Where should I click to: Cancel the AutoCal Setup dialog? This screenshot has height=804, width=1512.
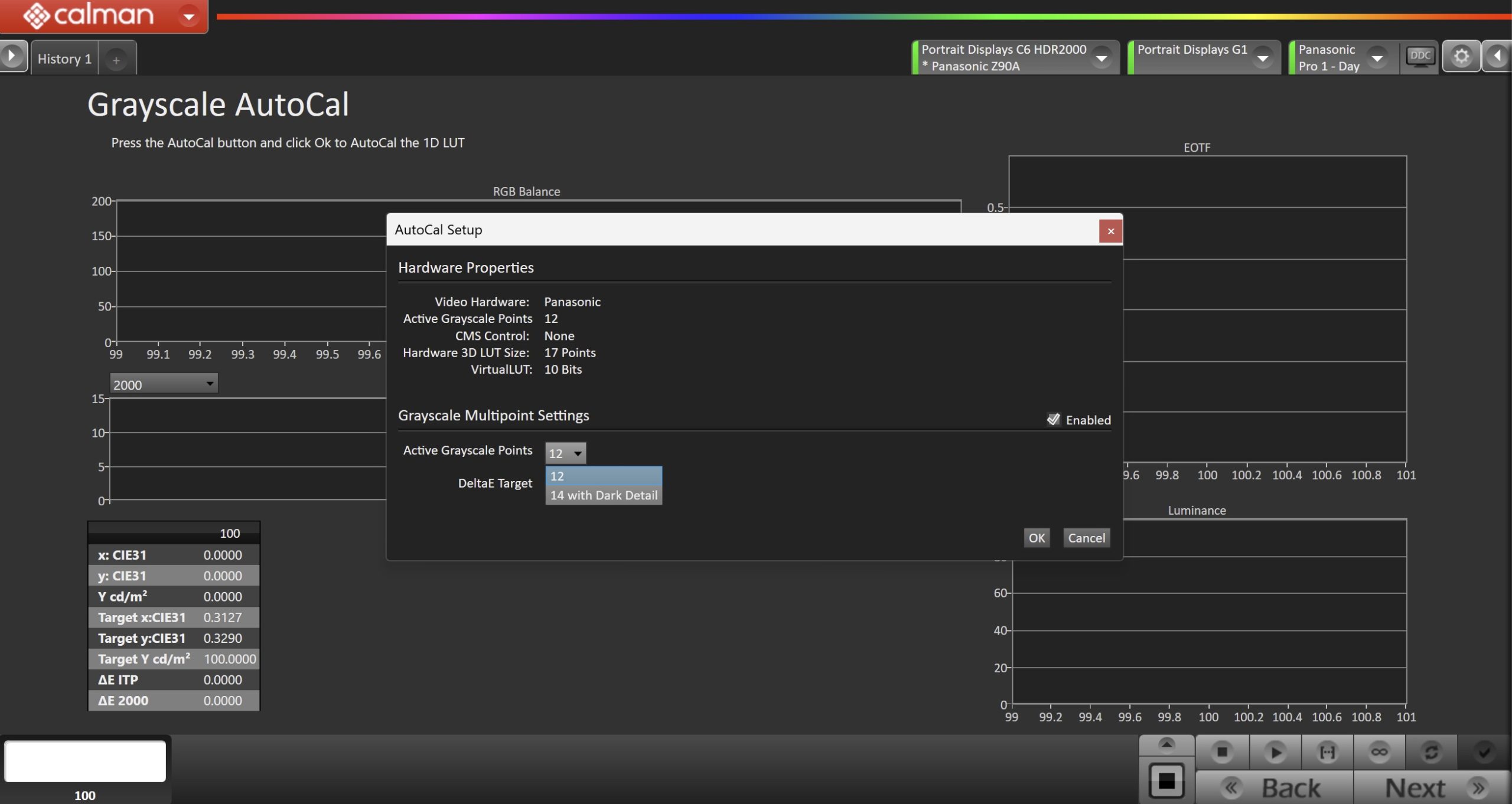point(1086,537)
